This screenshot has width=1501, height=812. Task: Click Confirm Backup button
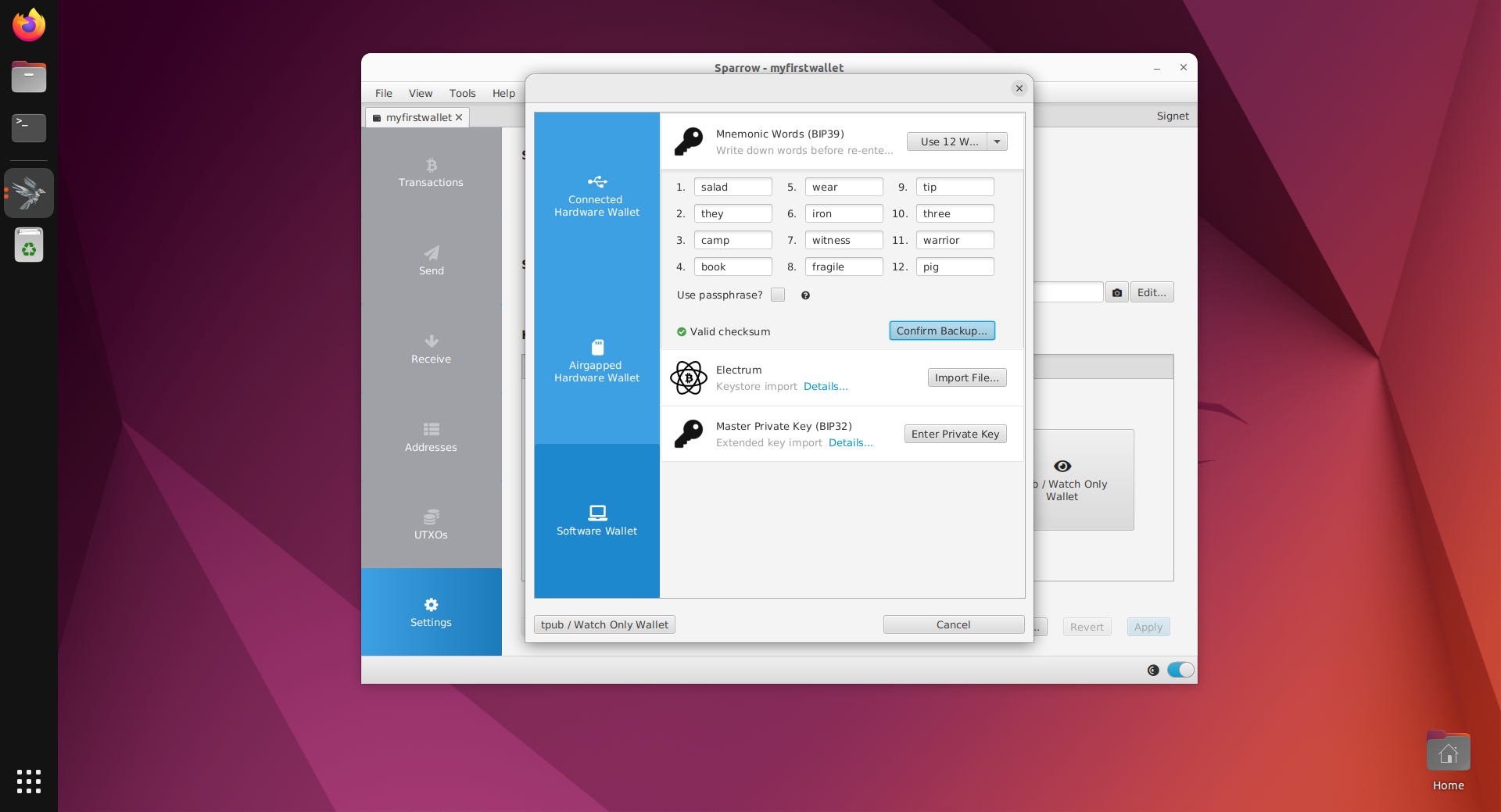click(942, 331)
